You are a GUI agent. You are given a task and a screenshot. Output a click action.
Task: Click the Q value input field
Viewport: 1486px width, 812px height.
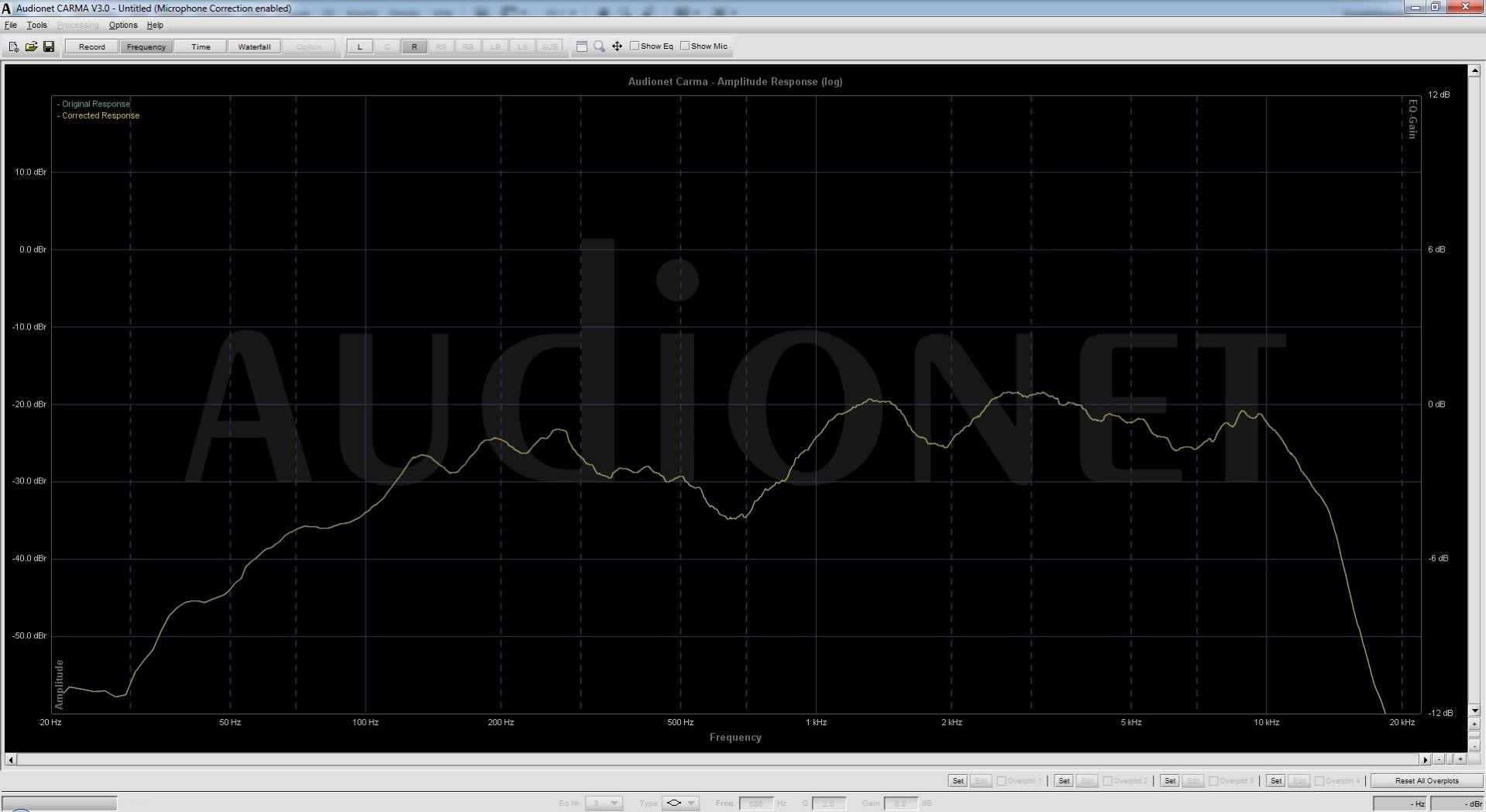(x=828, y=803)
